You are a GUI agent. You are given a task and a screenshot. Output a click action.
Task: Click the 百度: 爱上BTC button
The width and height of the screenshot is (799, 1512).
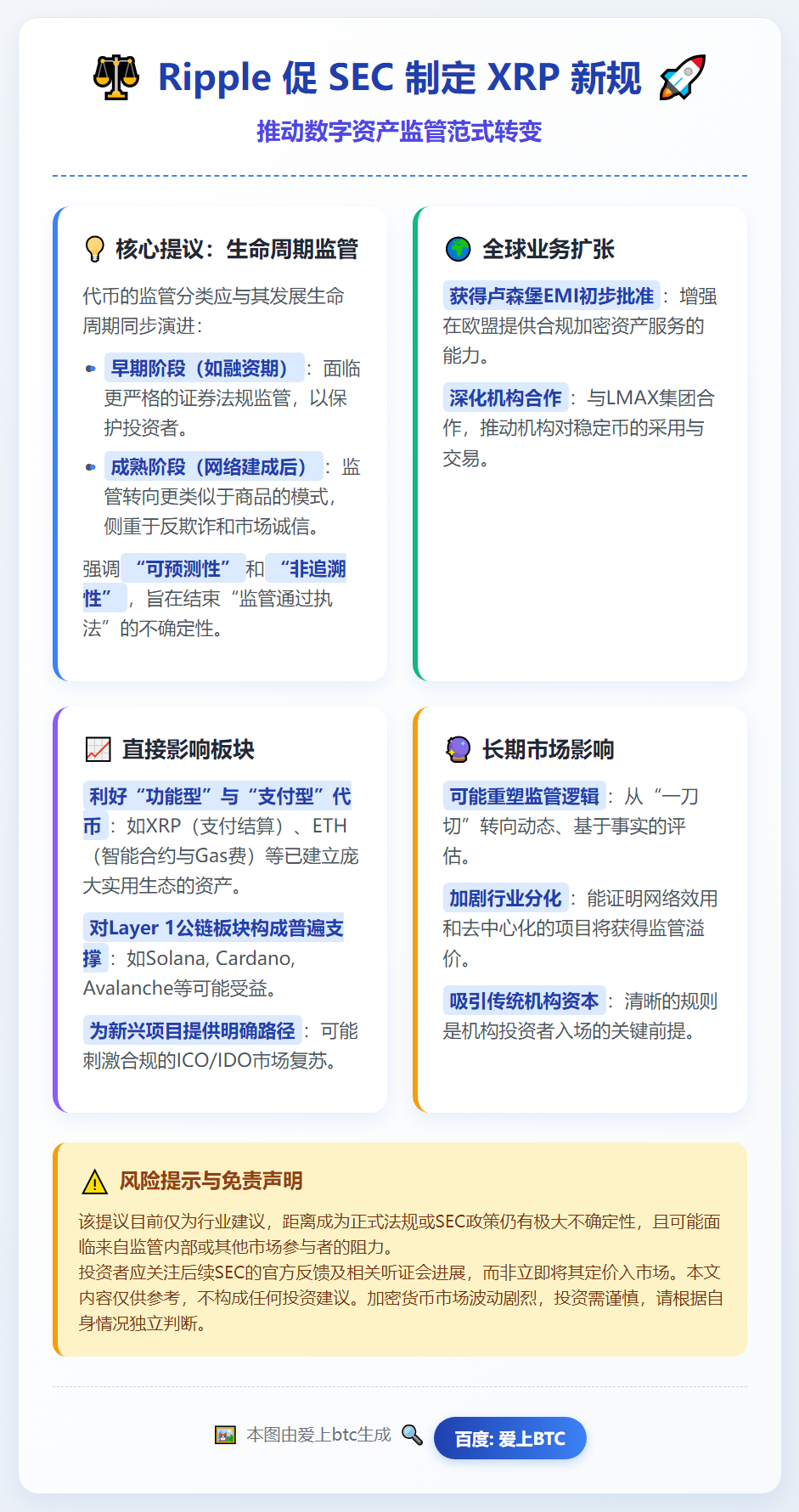[x=509, y=1438]
